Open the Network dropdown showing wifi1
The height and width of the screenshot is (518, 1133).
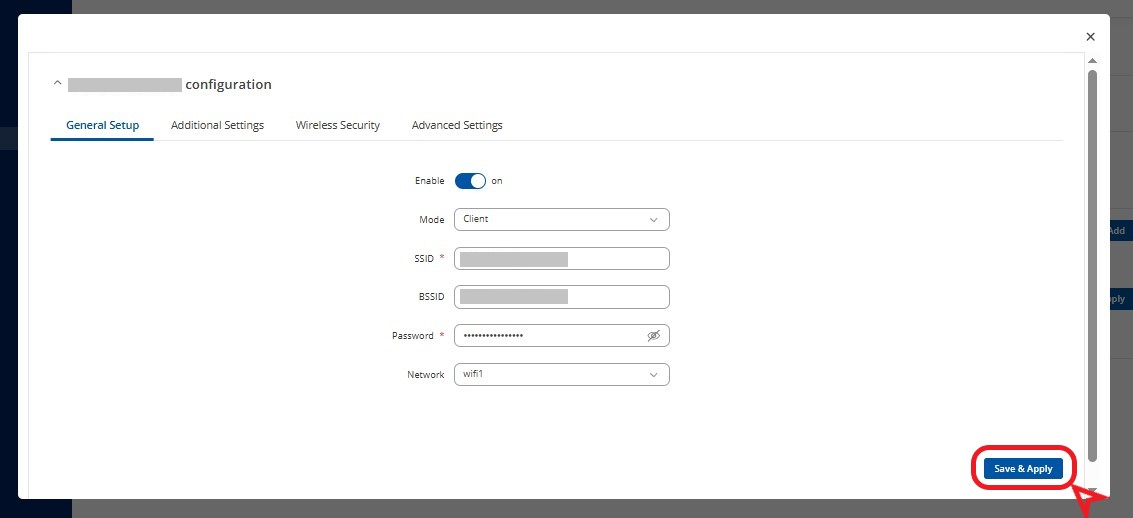560,375
